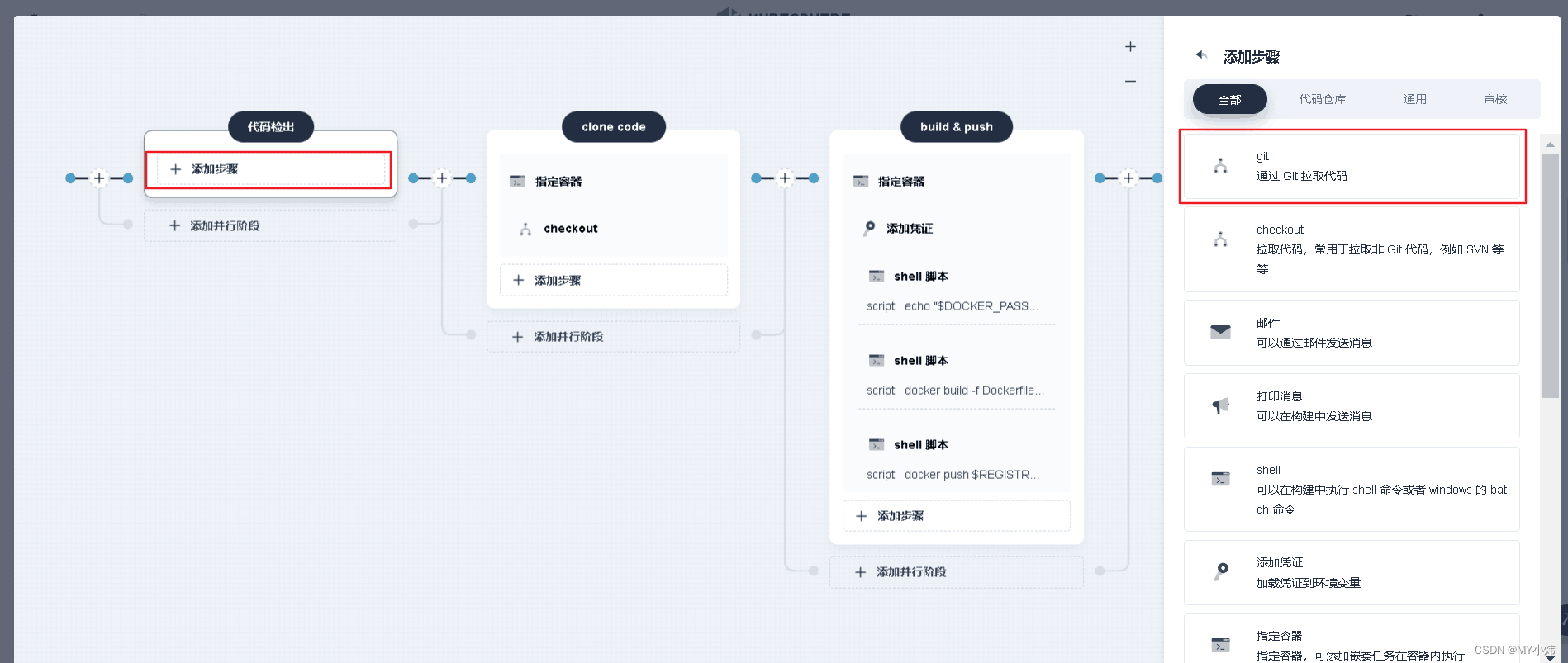Zoom out the pipeline canvas with minus
Screen dimensions: 1568x663
[x=1130, y=81]
